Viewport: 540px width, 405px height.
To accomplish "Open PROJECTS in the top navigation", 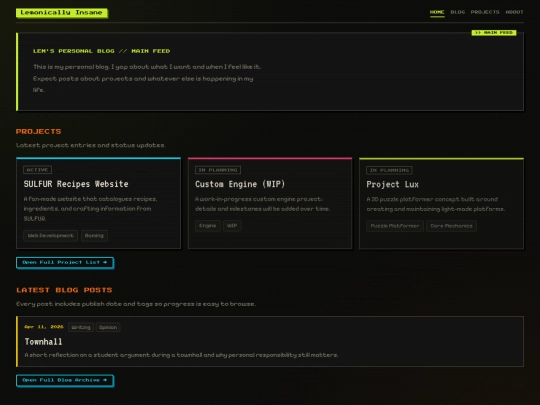I will tap(485, 12).
